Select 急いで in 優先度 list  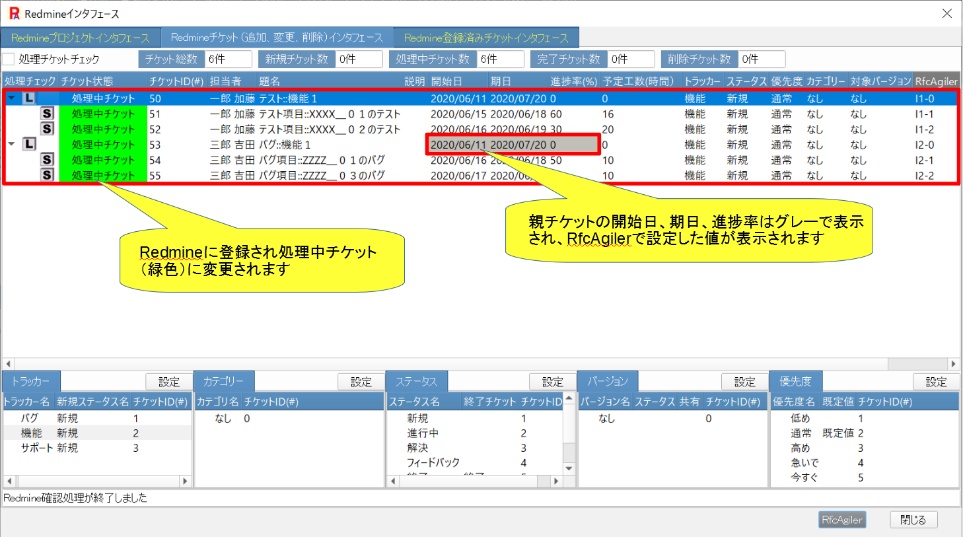(804, 463)
